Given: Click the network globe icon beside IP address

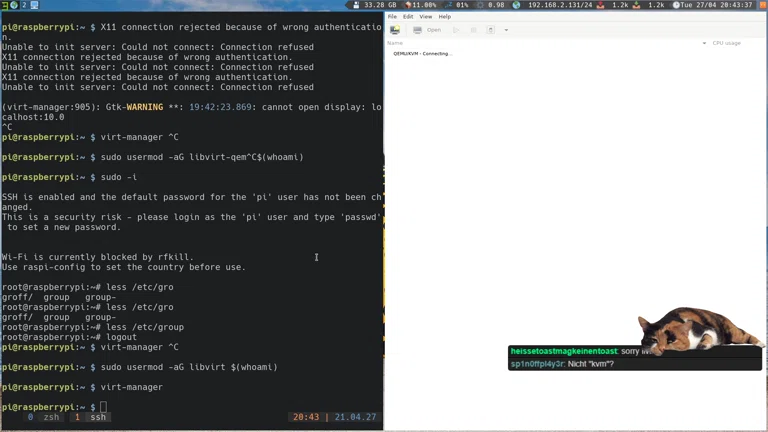Looking at the screenshot, I should (516, 5).
